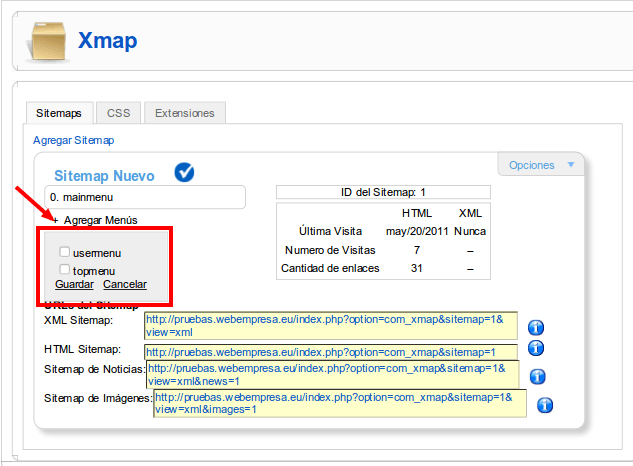Click the 'ID del Sitemap: 1' text
The height and width of the screenshot is (466, 633).
coord(383,192)
